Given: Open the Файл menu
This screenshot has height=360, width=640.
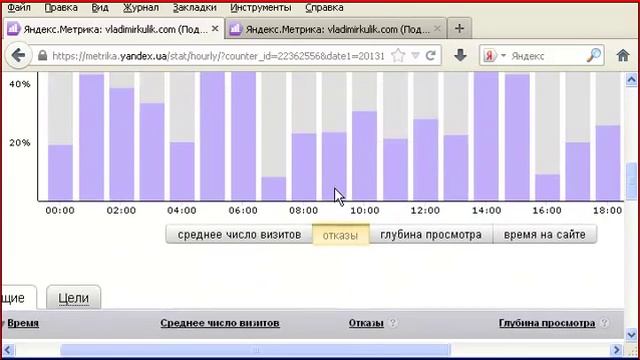Looking at the screenshot, I should (x=19, y=7).
